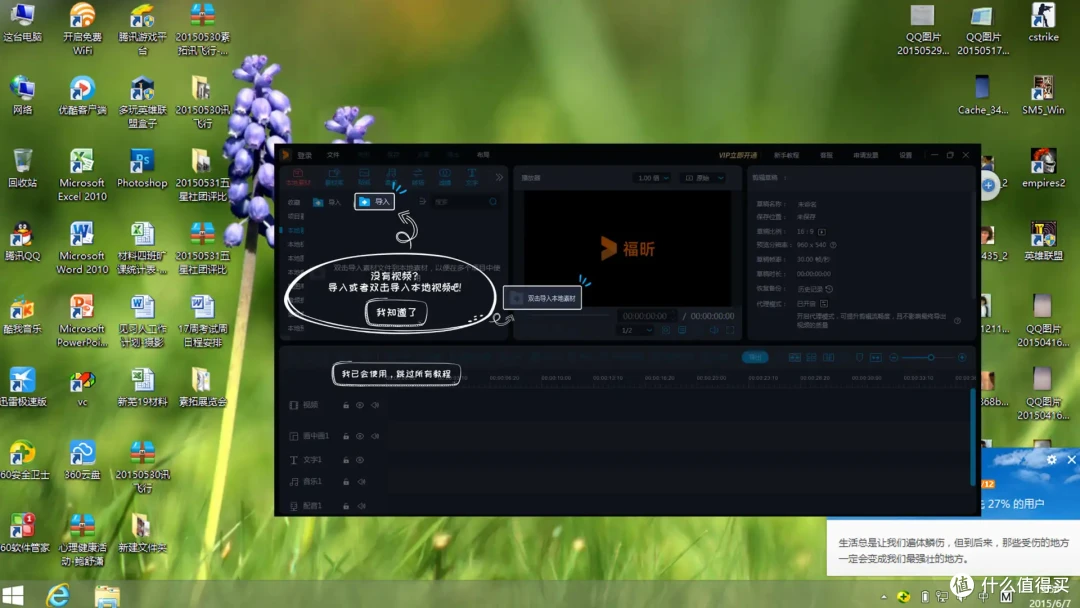Screen dimensions: 1080x608
Task: Click the fit timeline to window icon
Action: 875,357
